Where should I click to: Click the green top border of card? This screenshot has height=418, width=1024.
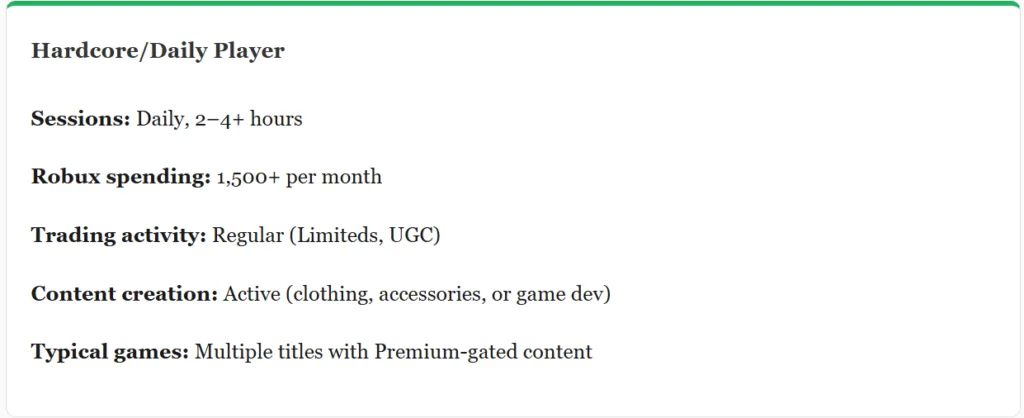pos(512,3)
